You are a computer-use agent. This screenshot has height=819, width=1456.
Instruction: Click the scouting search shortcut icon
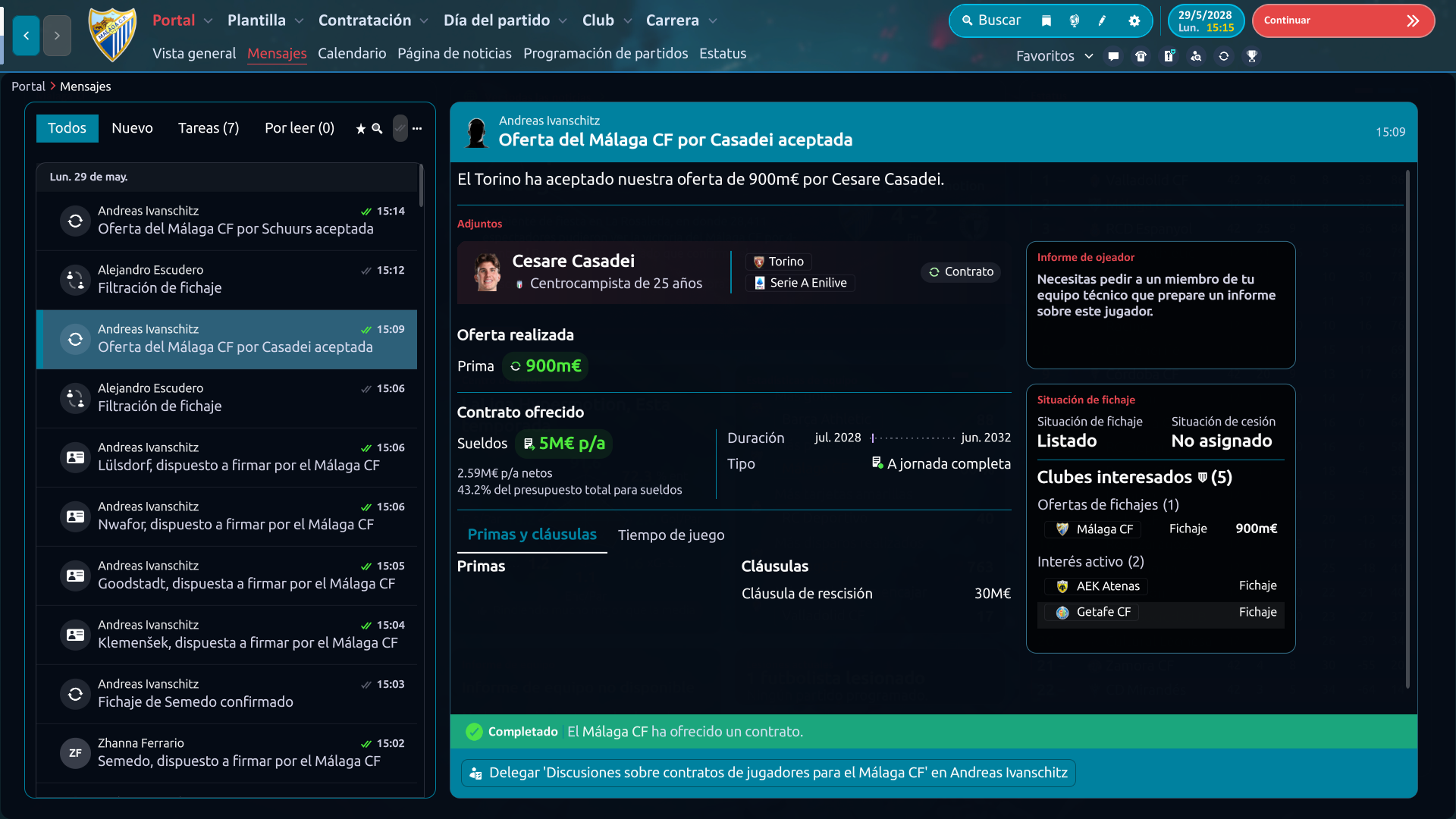[x=1196, y=56]
